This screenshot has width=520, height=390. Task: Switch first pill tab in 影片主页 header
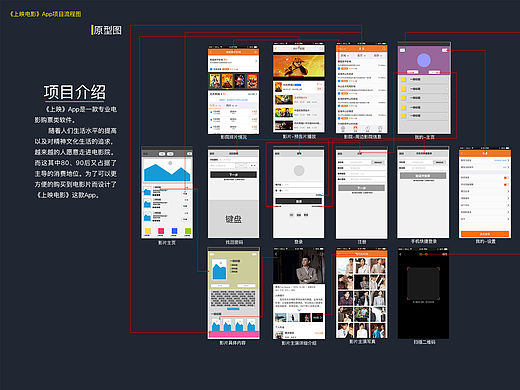[x=162, y=154]
